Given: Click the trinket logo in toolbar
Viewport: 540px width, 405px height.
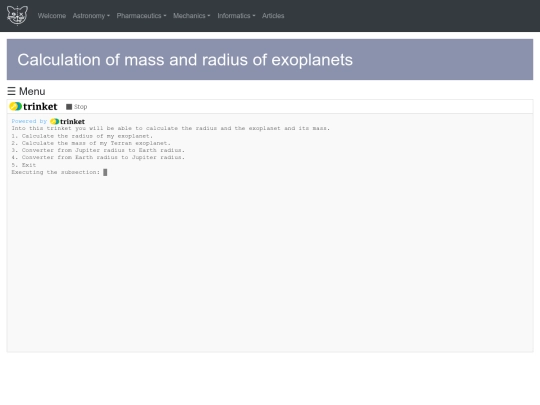Looking at the screenshot, I should pyautogui.click(x=33, y=107).
